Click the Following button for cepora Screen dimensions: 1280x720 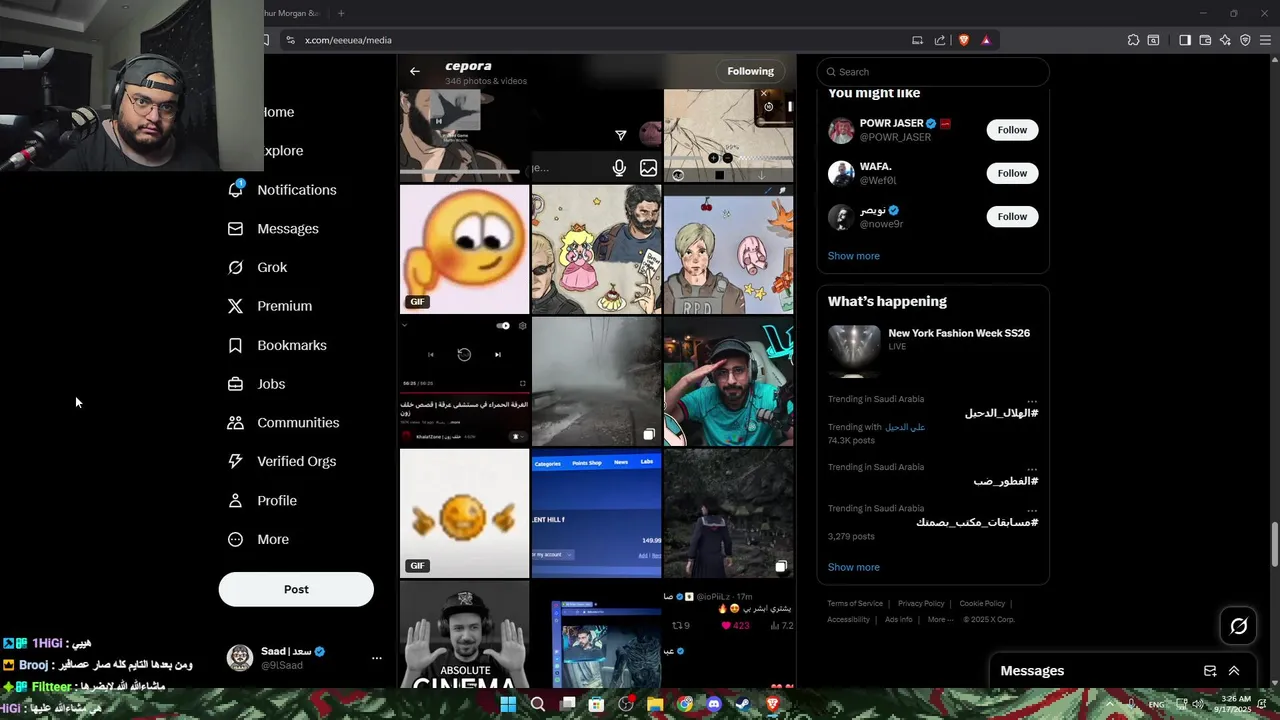750,71
